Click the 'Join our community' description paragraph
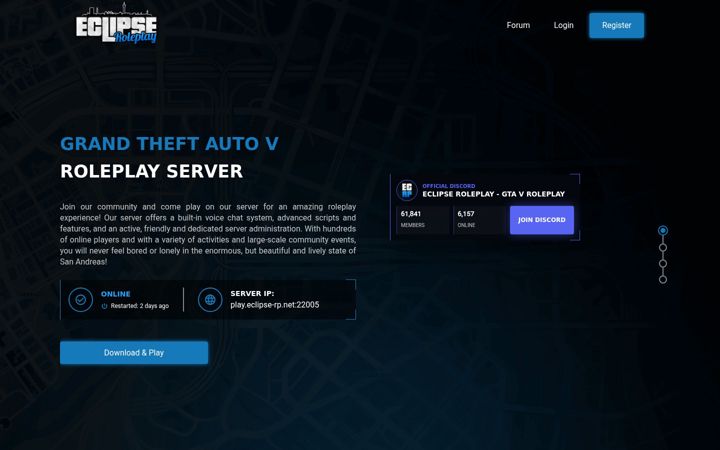This screenshot has height=450, width=720. tap(208, 234)
